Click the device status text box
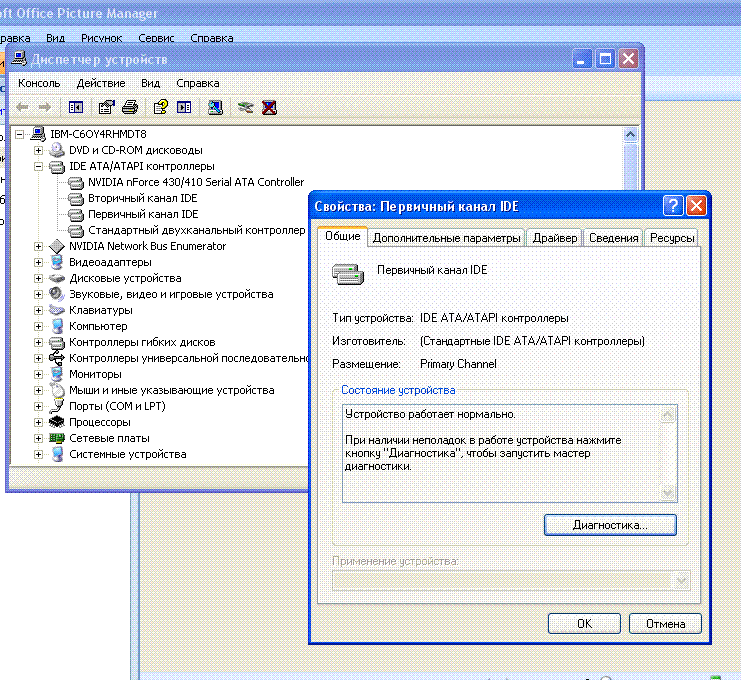 point(510,453)
